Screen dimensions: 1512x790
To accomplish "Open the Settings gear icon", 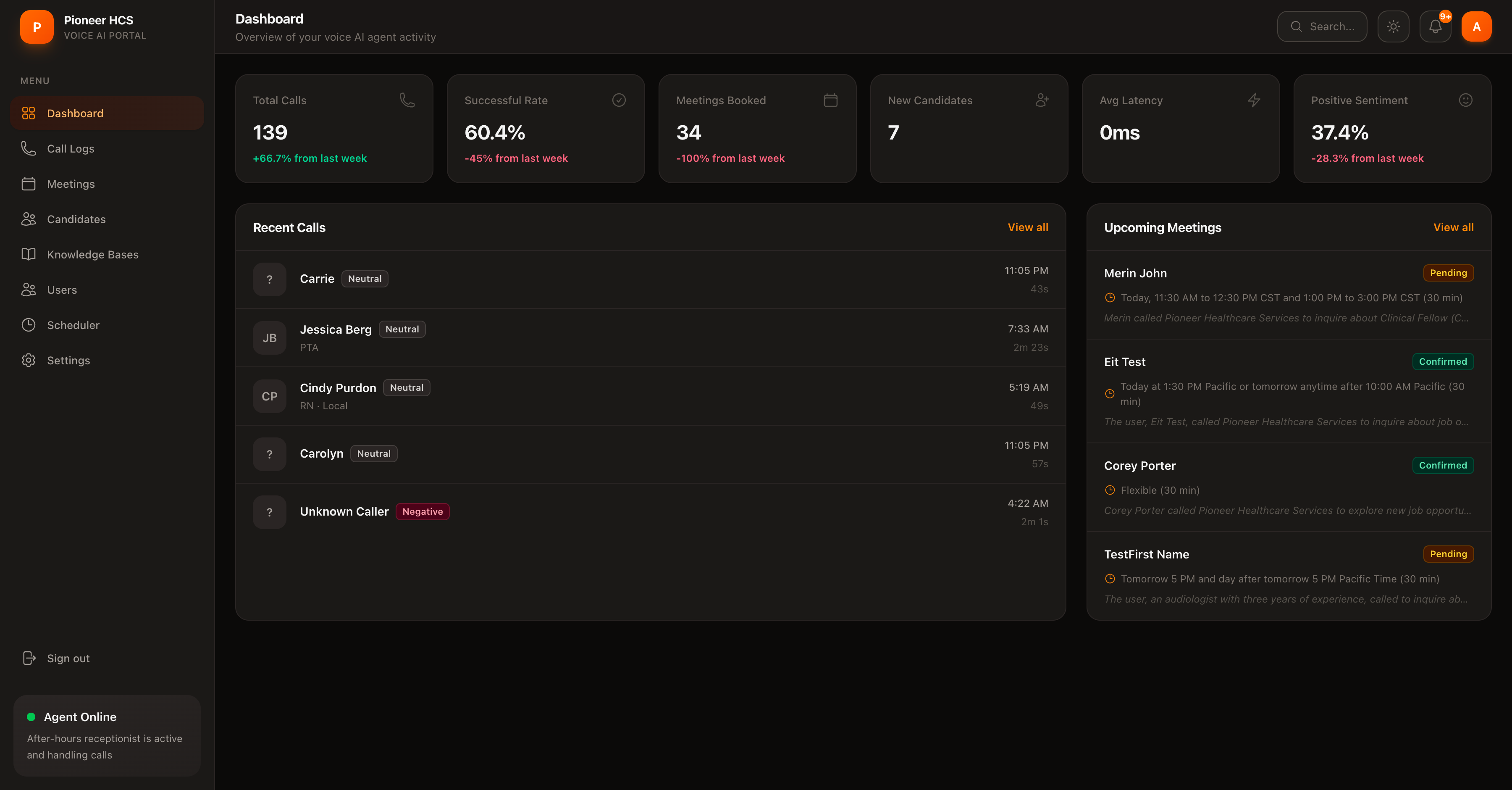I will 29,360.
